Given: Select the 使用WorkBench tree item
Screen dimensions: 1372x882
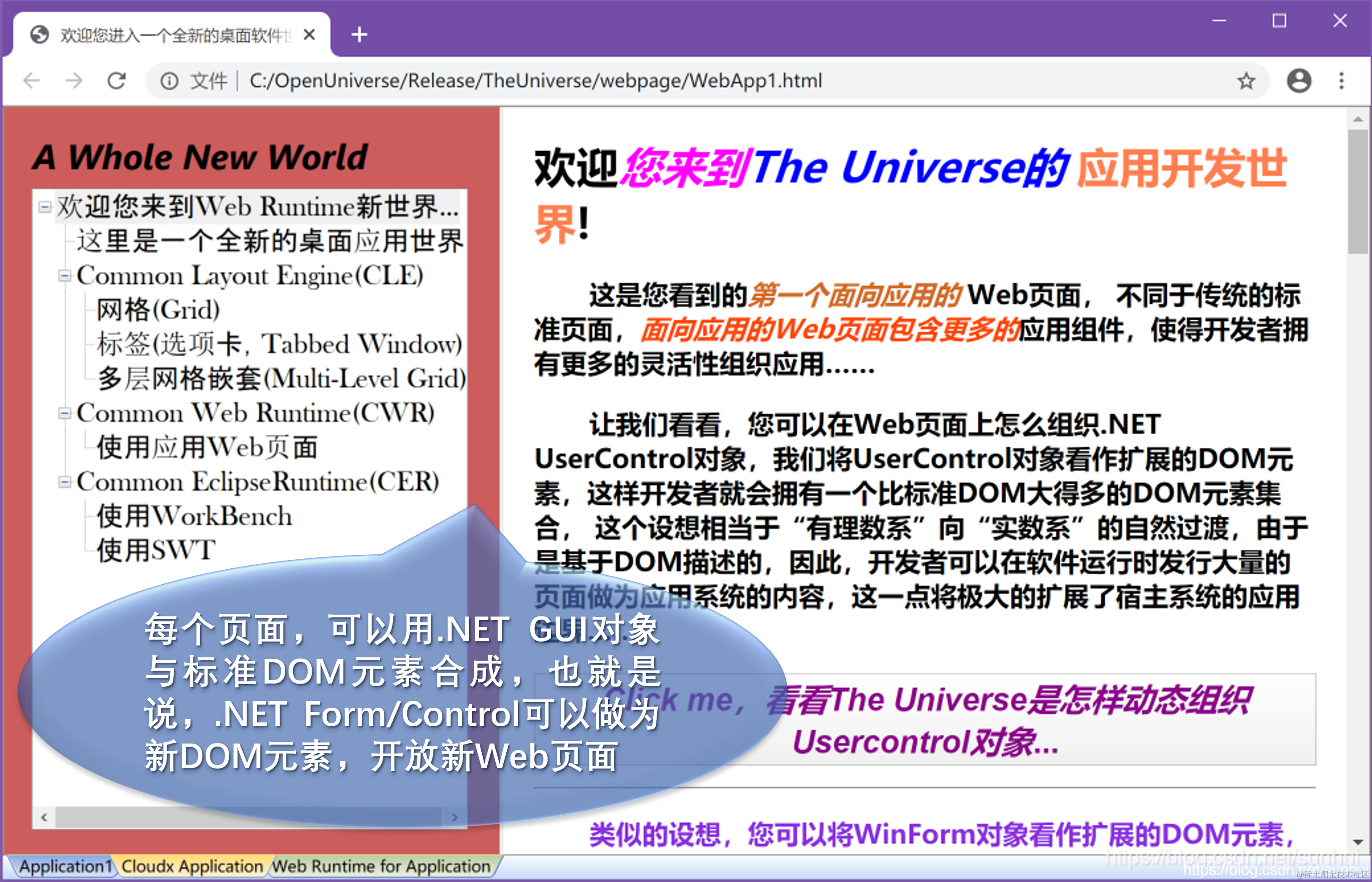Looking at the screenshot, I should pos(195,517).
